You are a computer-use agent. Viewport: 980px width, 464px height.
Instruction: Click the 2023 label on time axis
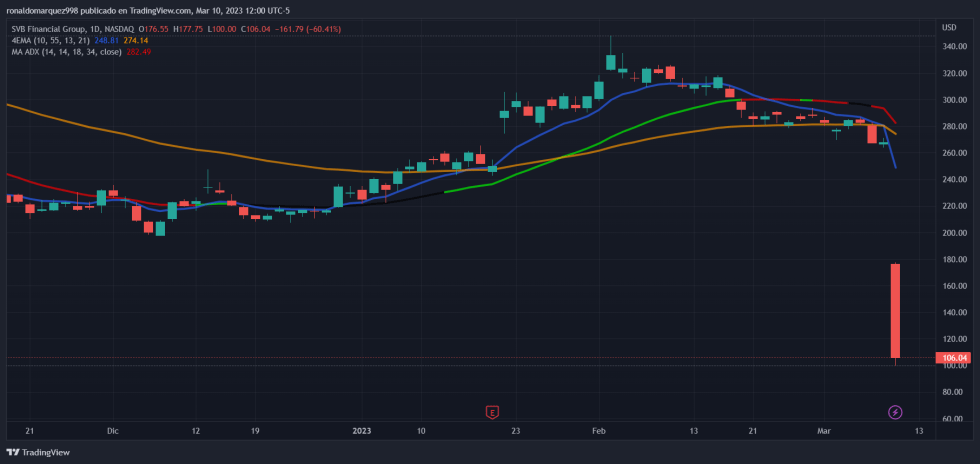pos(362,431)
